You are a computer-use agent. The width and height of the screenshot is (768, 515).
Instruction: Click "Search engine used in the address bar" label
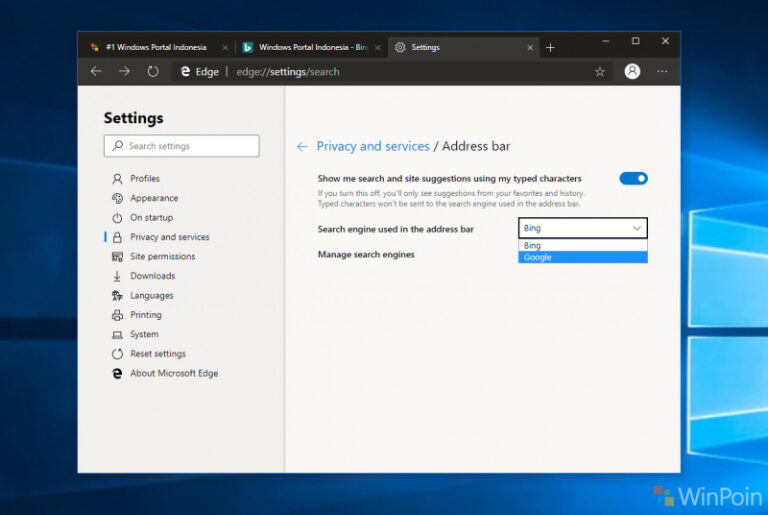(x=396, y=229)
